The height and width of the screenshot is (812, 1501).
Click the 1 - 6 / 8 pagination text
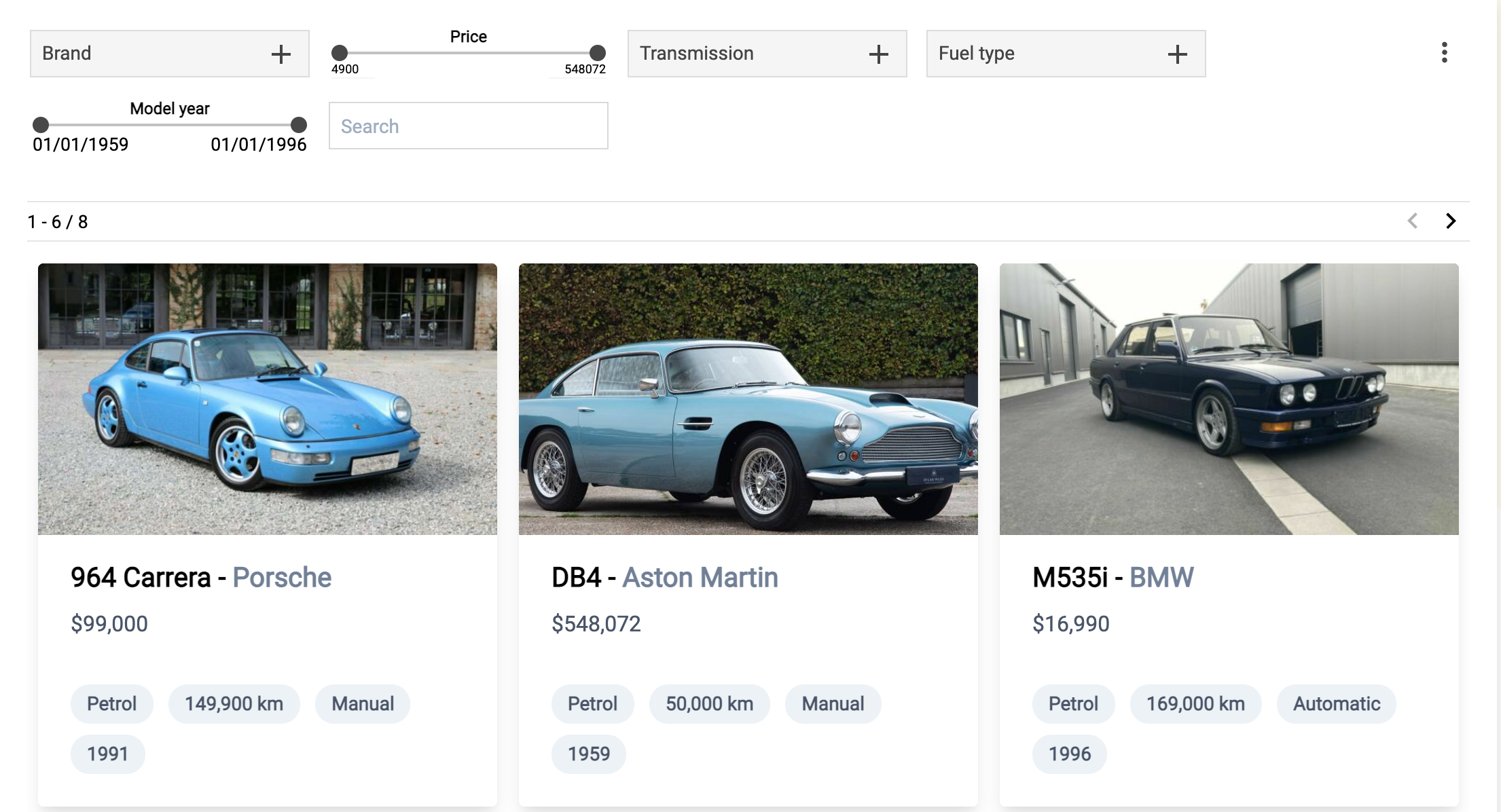click(x=58, y=222)
